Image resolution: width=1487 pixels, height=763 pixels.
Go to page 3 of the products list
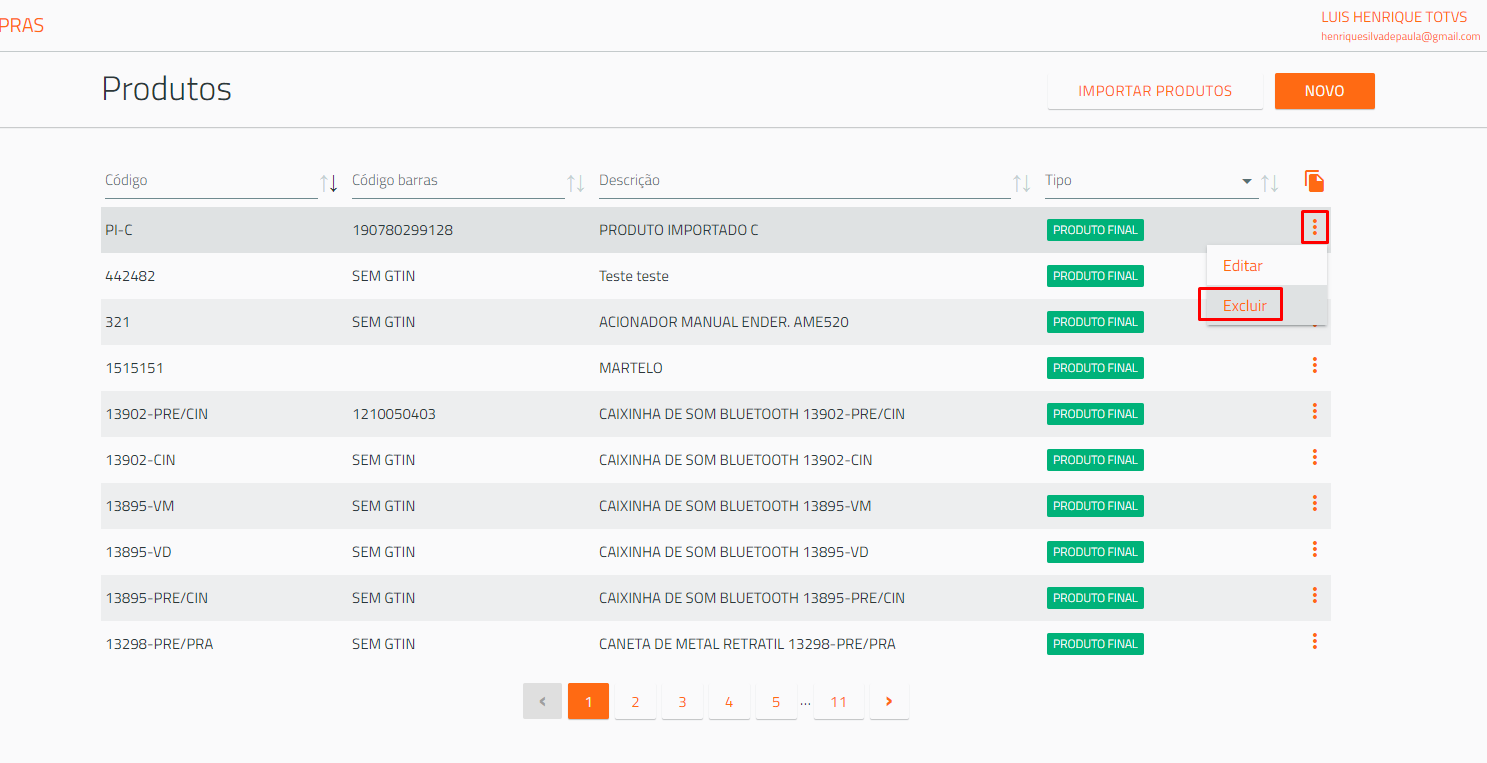(682, 702)
